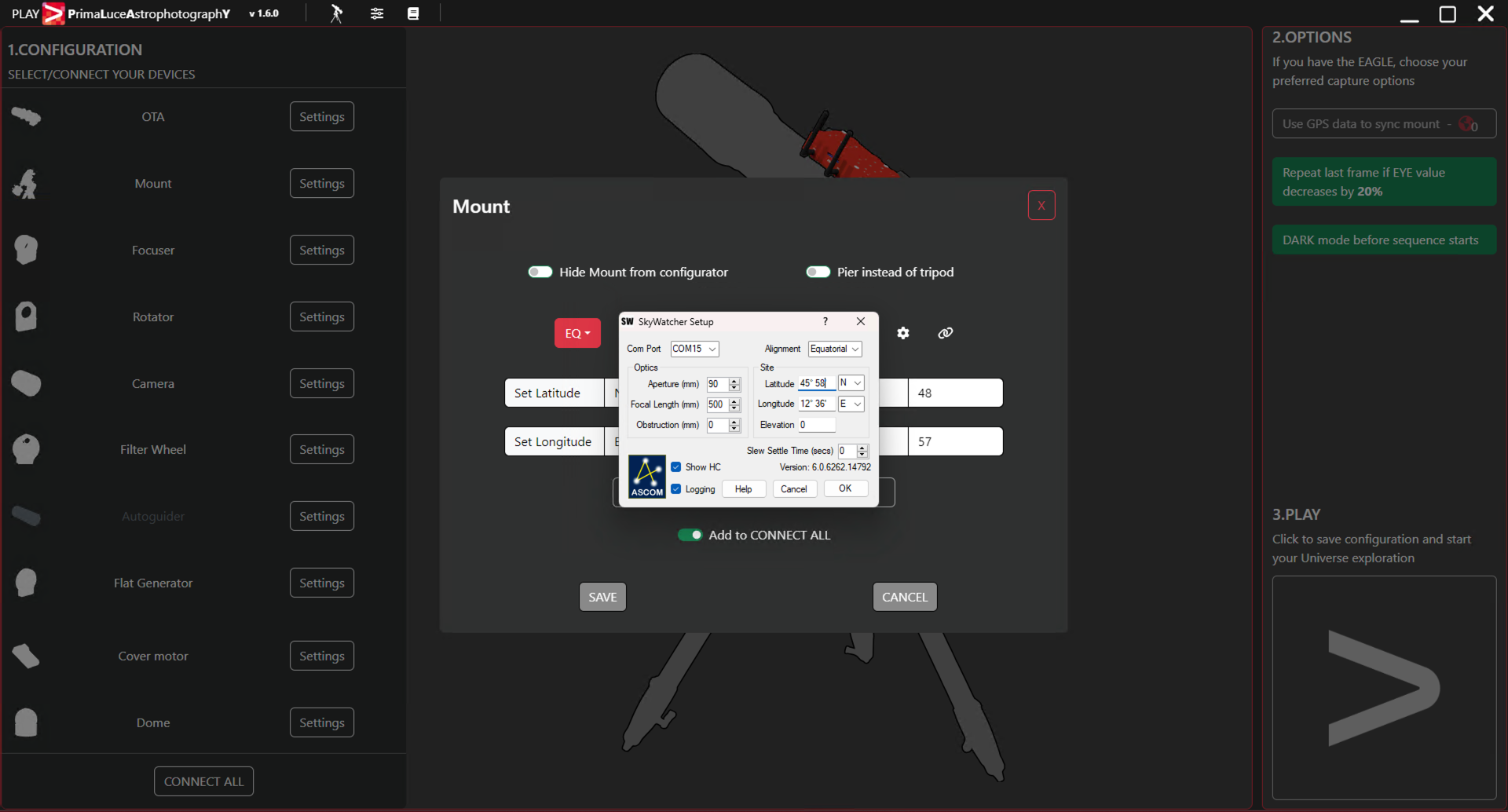Click the CONNECT ALL button
The image size is (1508, 812).
204,781
